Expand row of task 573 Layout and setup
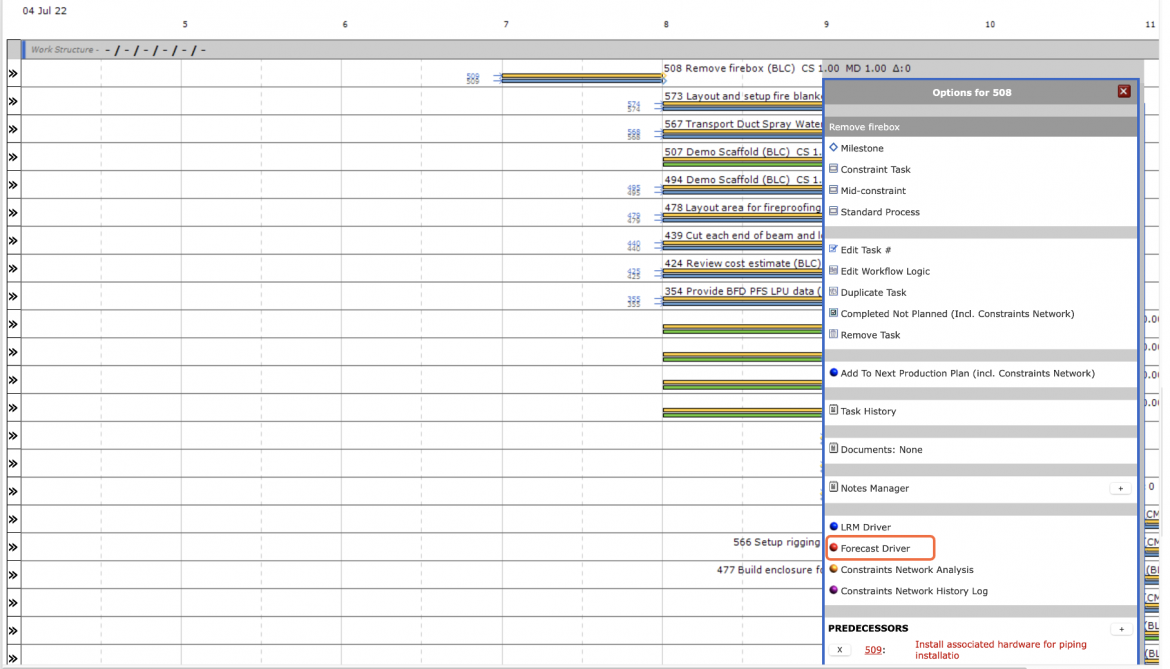1170x669 pixels. click(13, 101)
